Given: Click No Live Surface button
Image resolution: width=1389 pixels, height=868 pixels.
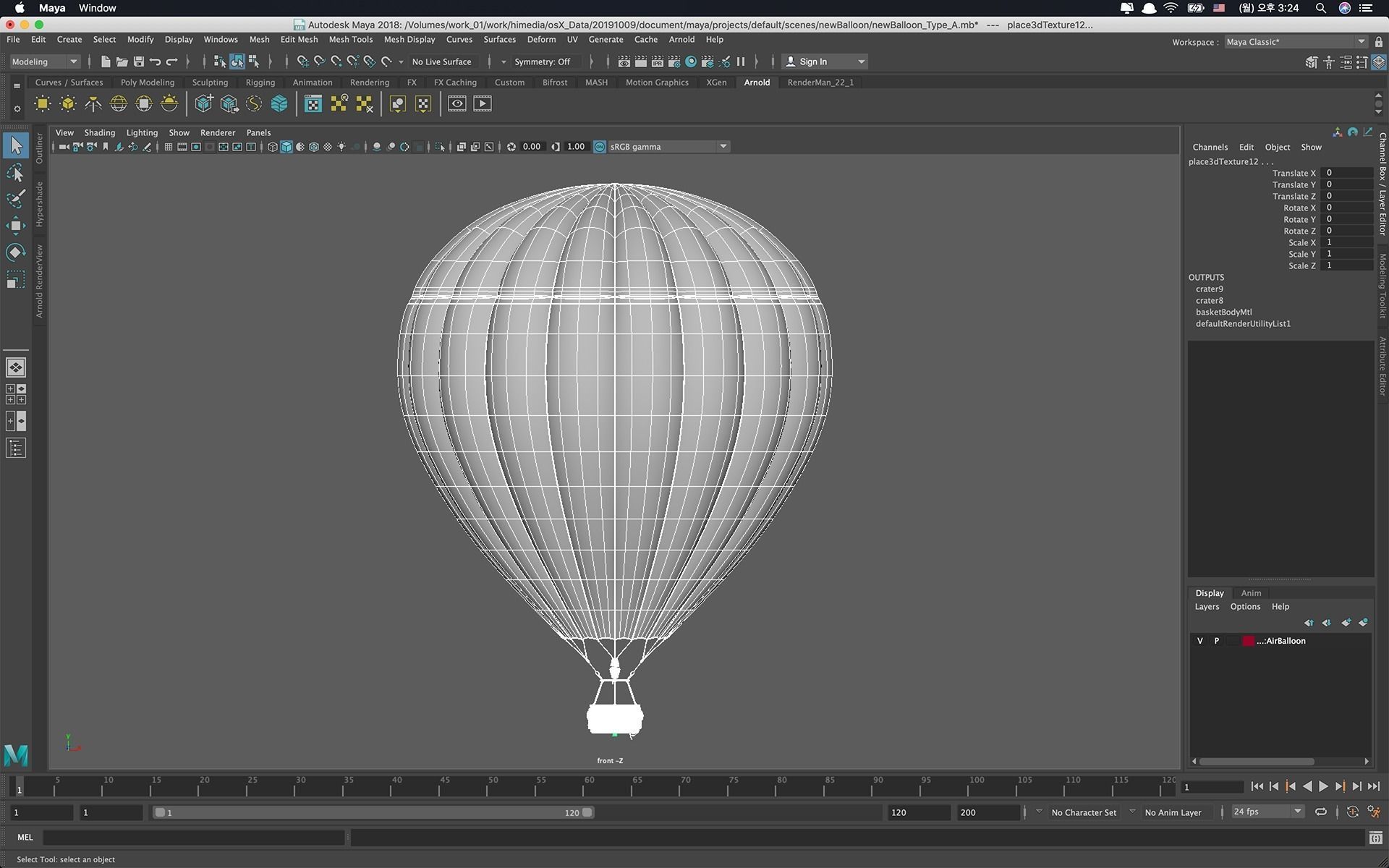Looking at the screenshot, I should click(x=442, y=61).
